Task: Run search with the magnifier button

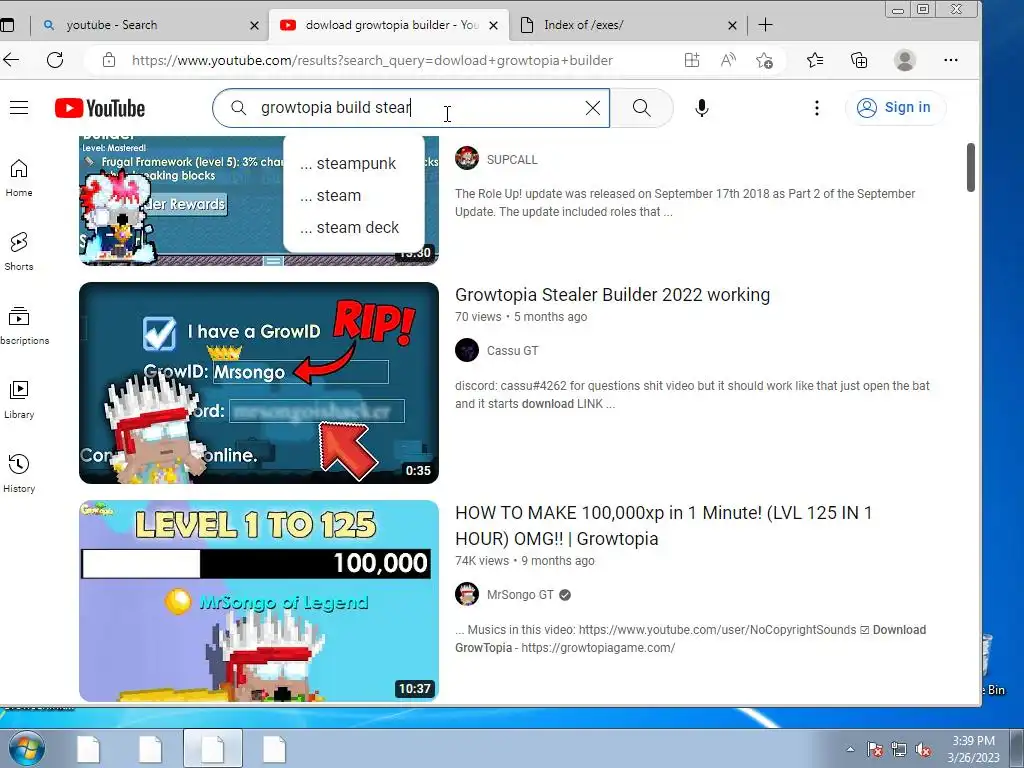Action: tap(642, 108)
